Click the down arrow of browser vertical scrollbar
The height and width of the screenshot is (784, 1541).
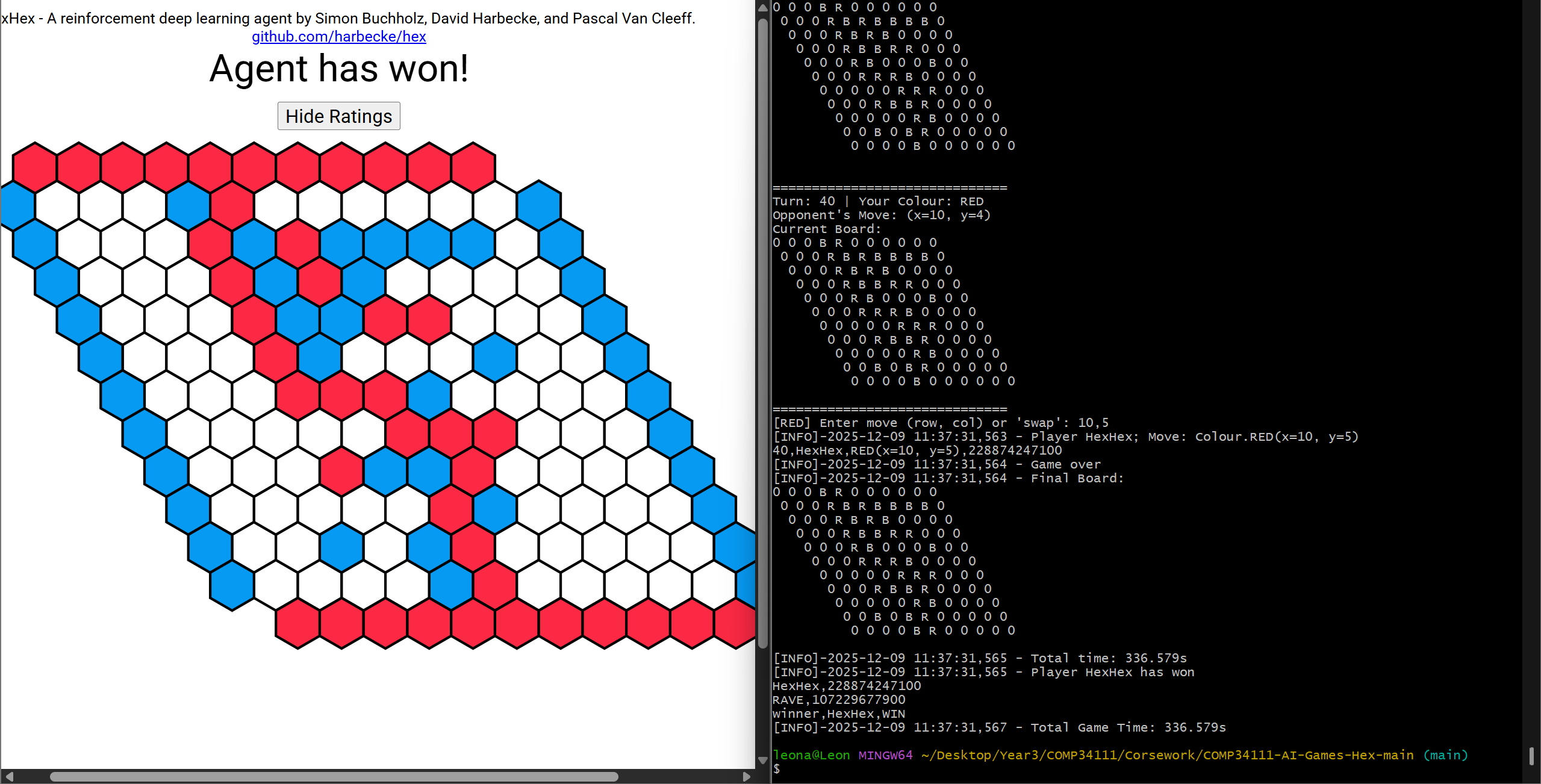coord(763,760)
